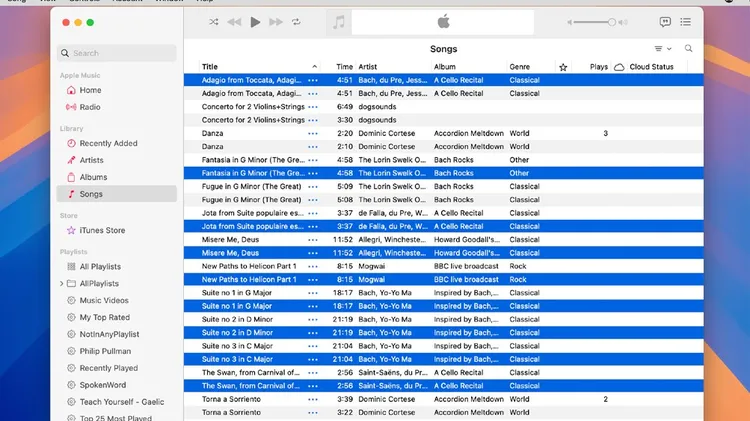Open more options for Danza 2:20 row
The height and width of the screenshot is (421, 750).
point(313,133)
